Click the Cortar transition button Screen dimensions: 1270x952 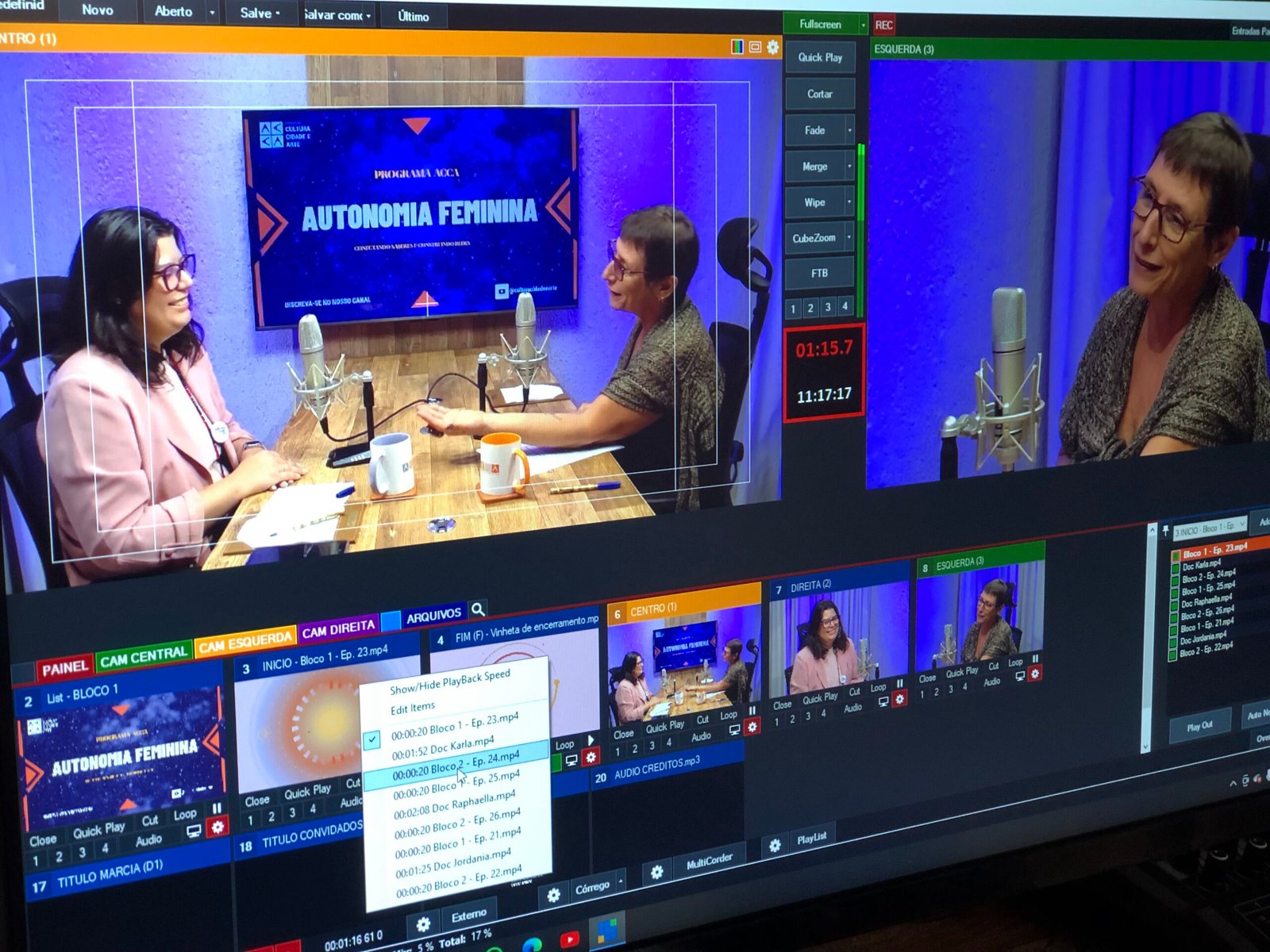(x=819, y=94)
